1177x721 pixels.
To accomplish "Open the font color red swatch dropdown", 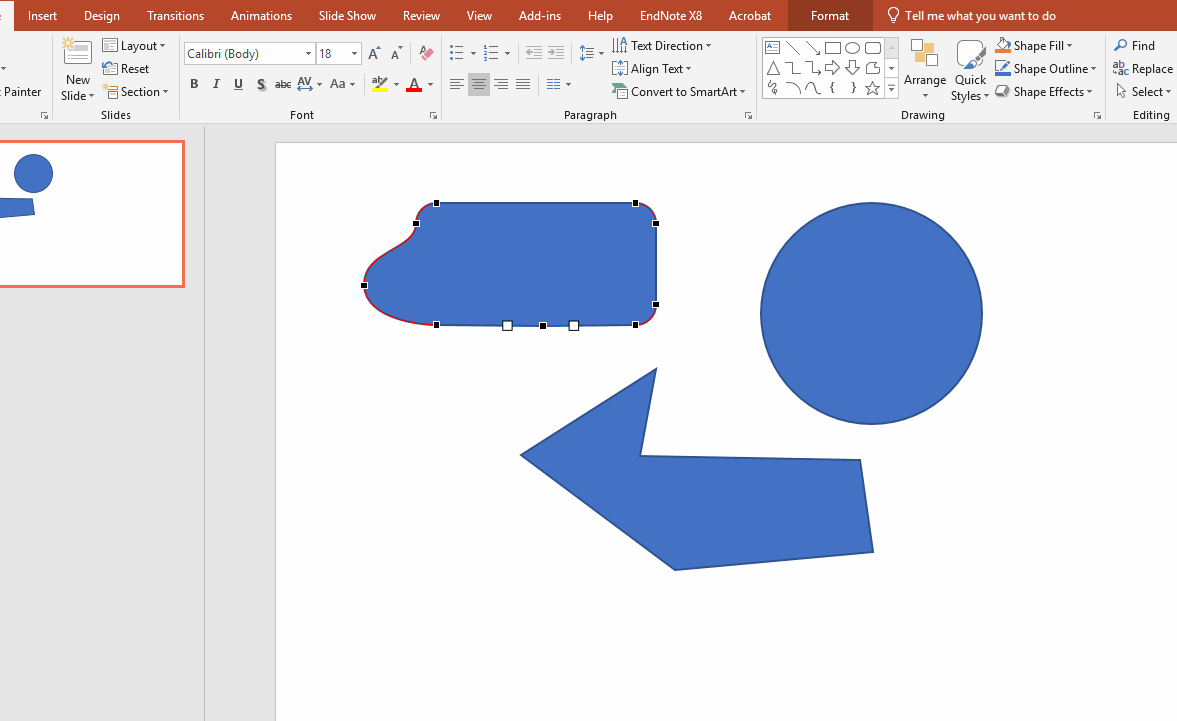I will pos(432,84).
